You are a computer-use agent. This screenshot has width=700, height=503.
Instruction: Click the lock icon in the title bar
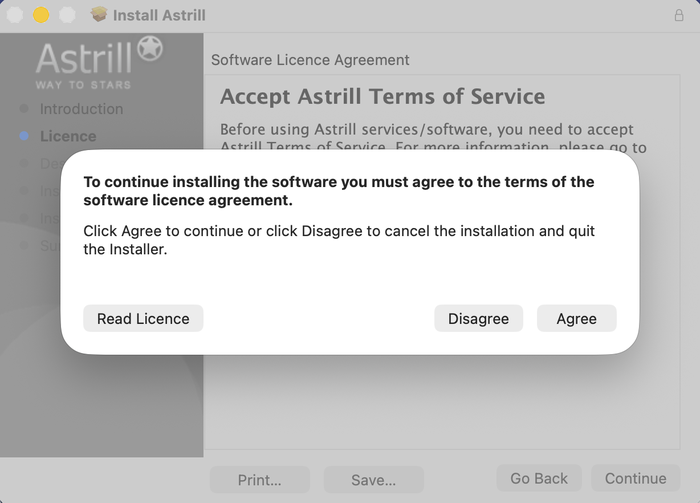point(679,15)
